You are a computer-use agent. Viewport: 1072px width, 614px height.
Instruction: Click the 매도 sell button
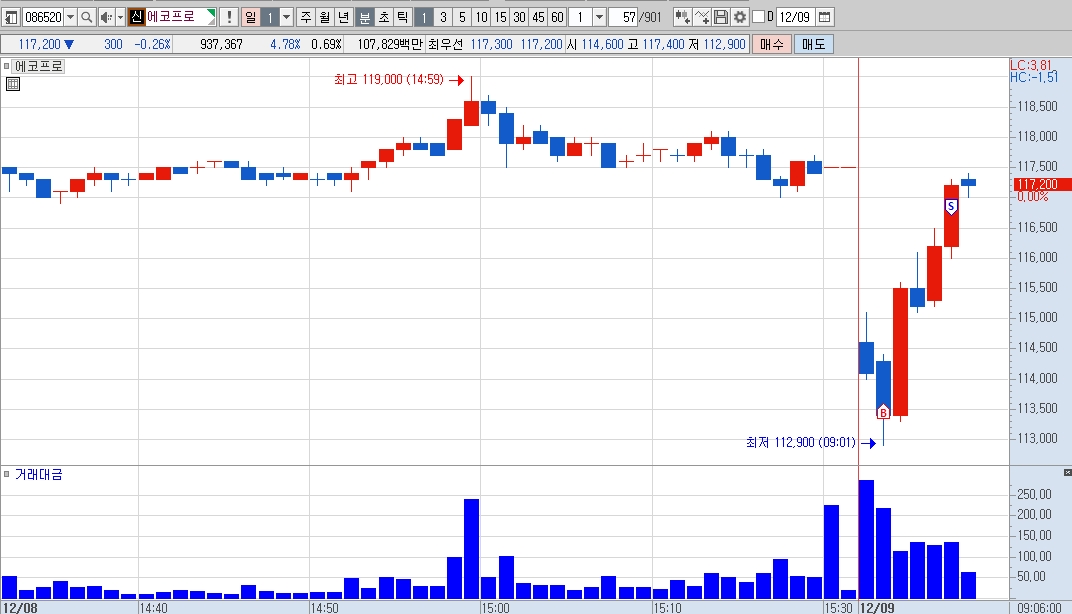click(x=814, y=44)
